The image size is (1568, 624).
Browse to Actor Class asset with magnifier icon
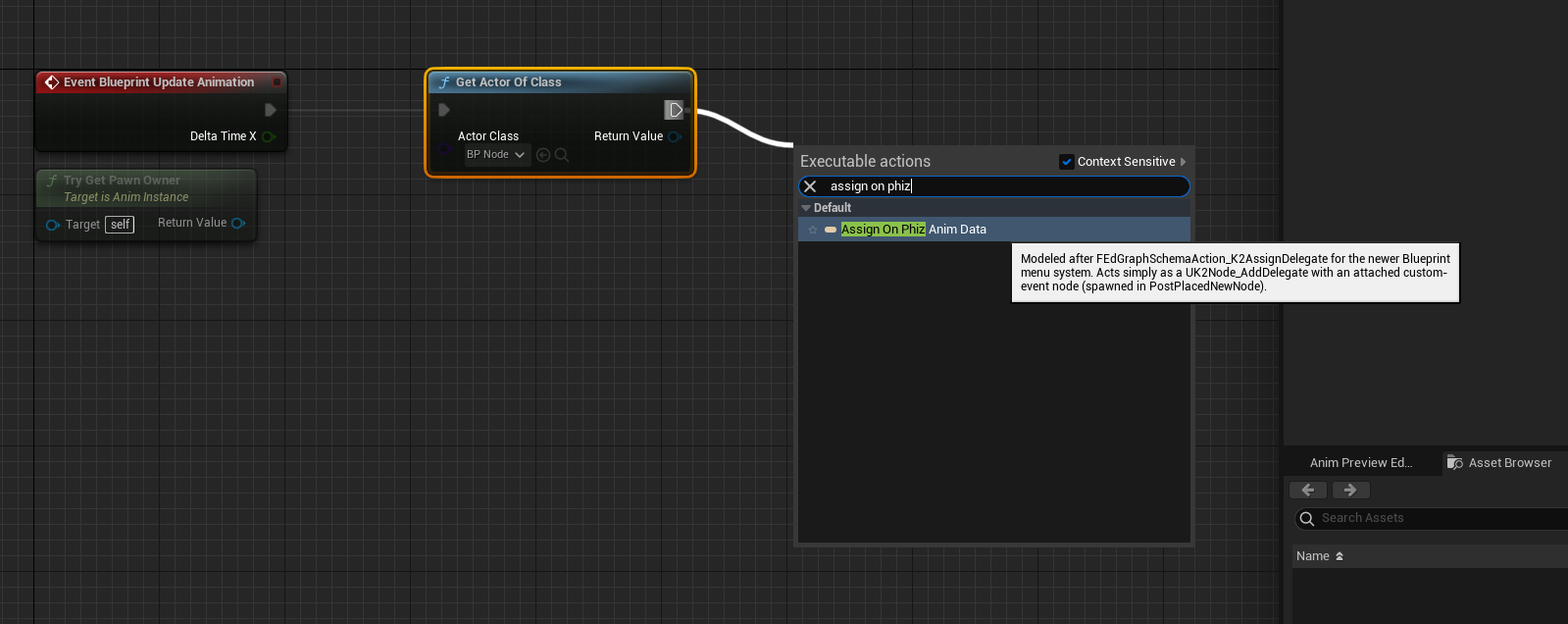point(562,155)
